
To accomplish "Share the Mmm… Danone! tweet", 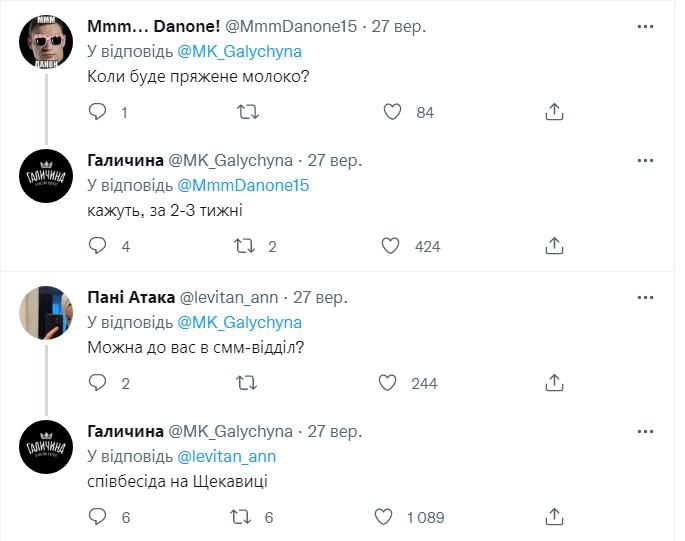I will 555,113.
